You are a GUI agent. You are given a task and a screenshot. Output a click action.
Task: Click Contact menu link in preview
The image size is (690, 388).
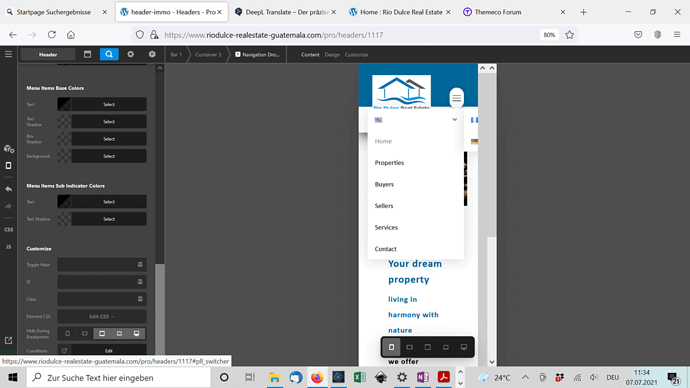point(385,249)
